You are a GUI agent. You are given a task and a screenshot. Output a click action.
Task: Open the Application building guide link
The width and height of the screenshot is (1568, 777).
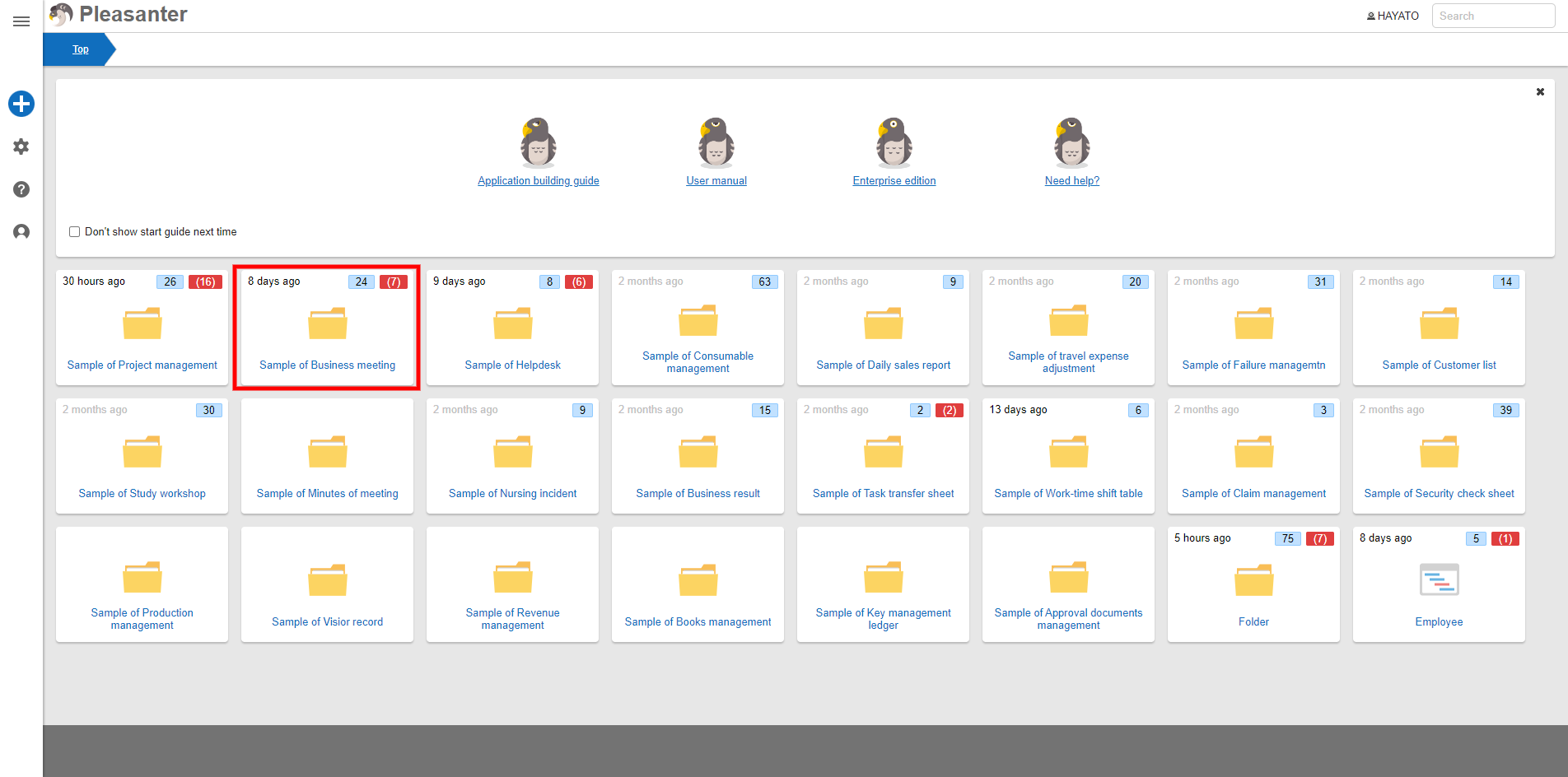coord(539,181)
